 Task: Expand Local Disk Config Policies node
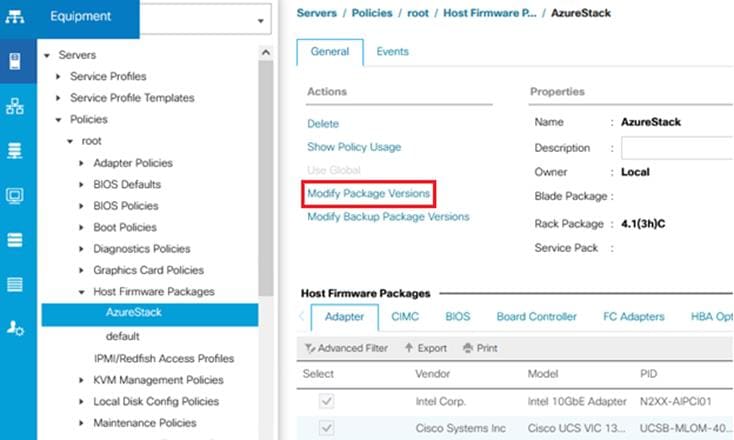point(81,402)
